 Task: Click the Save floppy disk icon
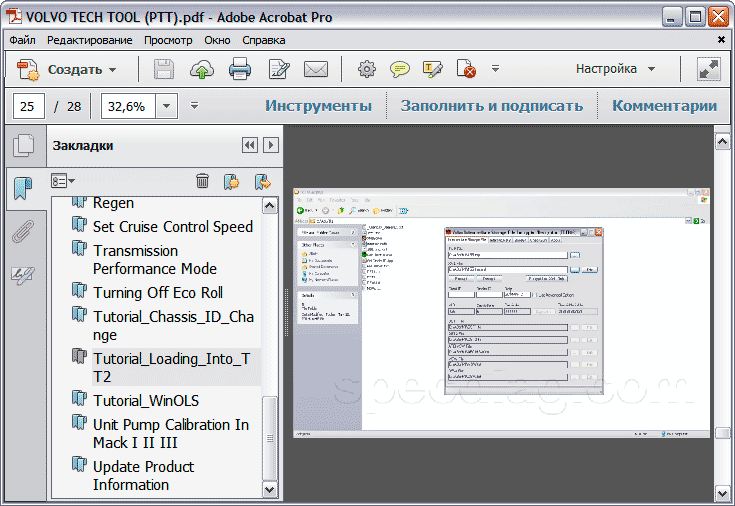[x=164, y=70]
